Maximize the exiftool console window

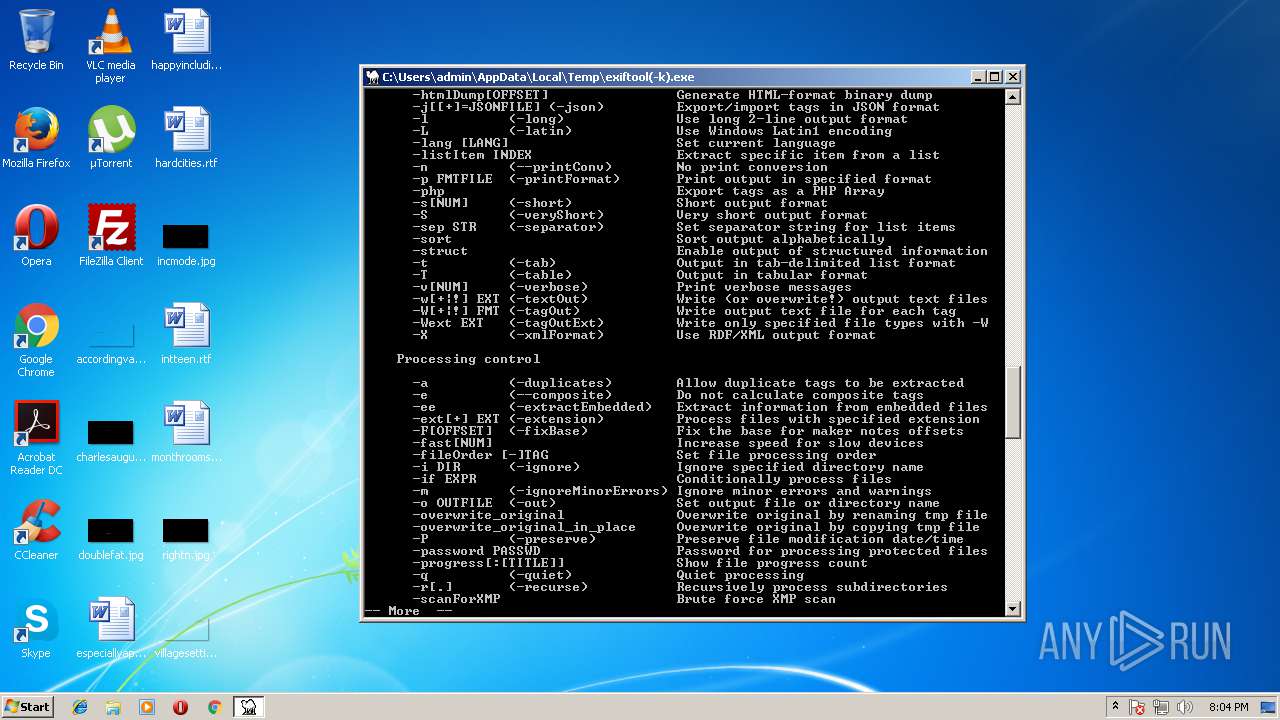pos(994,77)
